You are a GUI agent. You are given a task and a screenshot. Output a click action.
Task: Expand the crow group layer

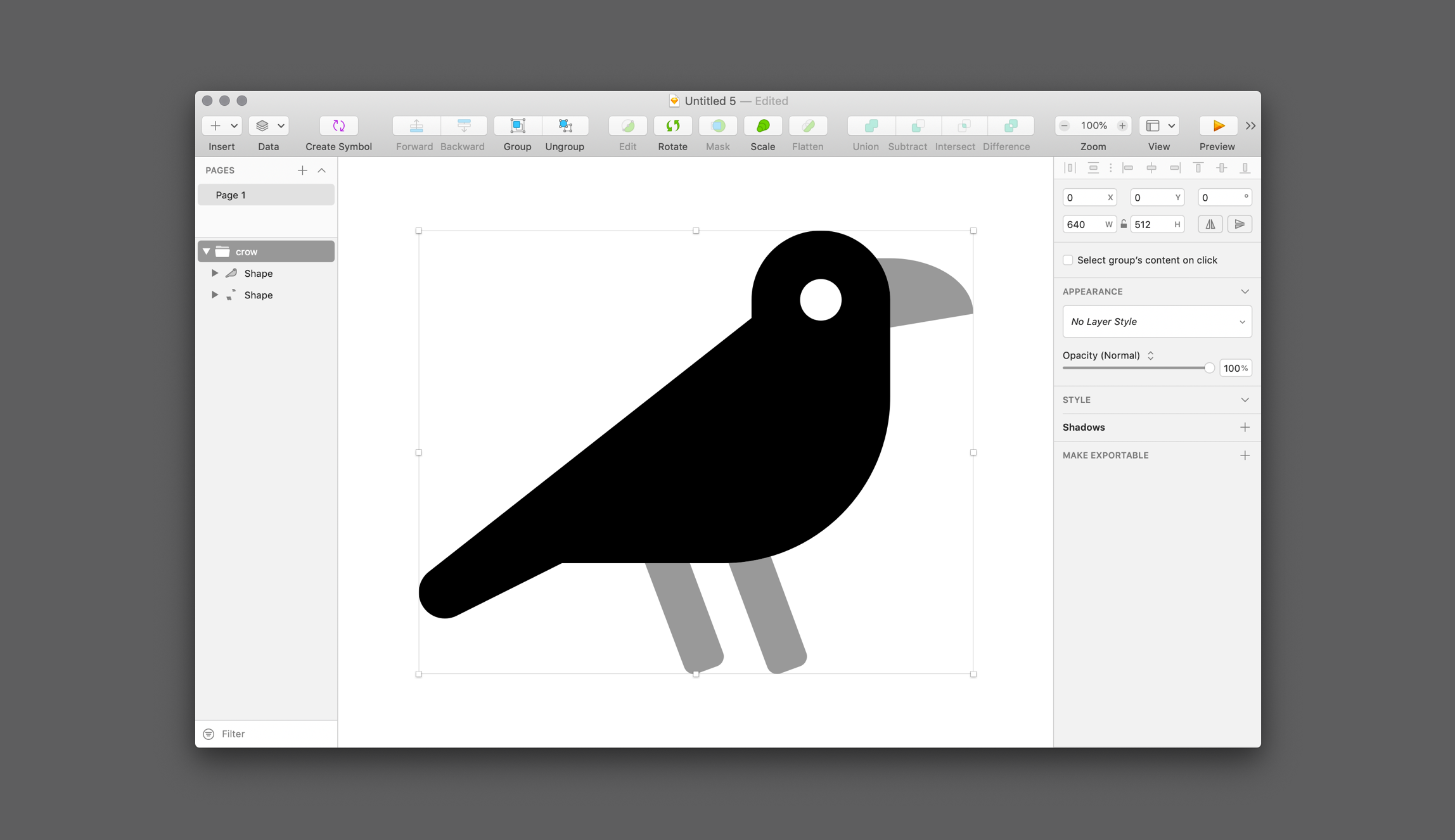click(x=206, y=251)
